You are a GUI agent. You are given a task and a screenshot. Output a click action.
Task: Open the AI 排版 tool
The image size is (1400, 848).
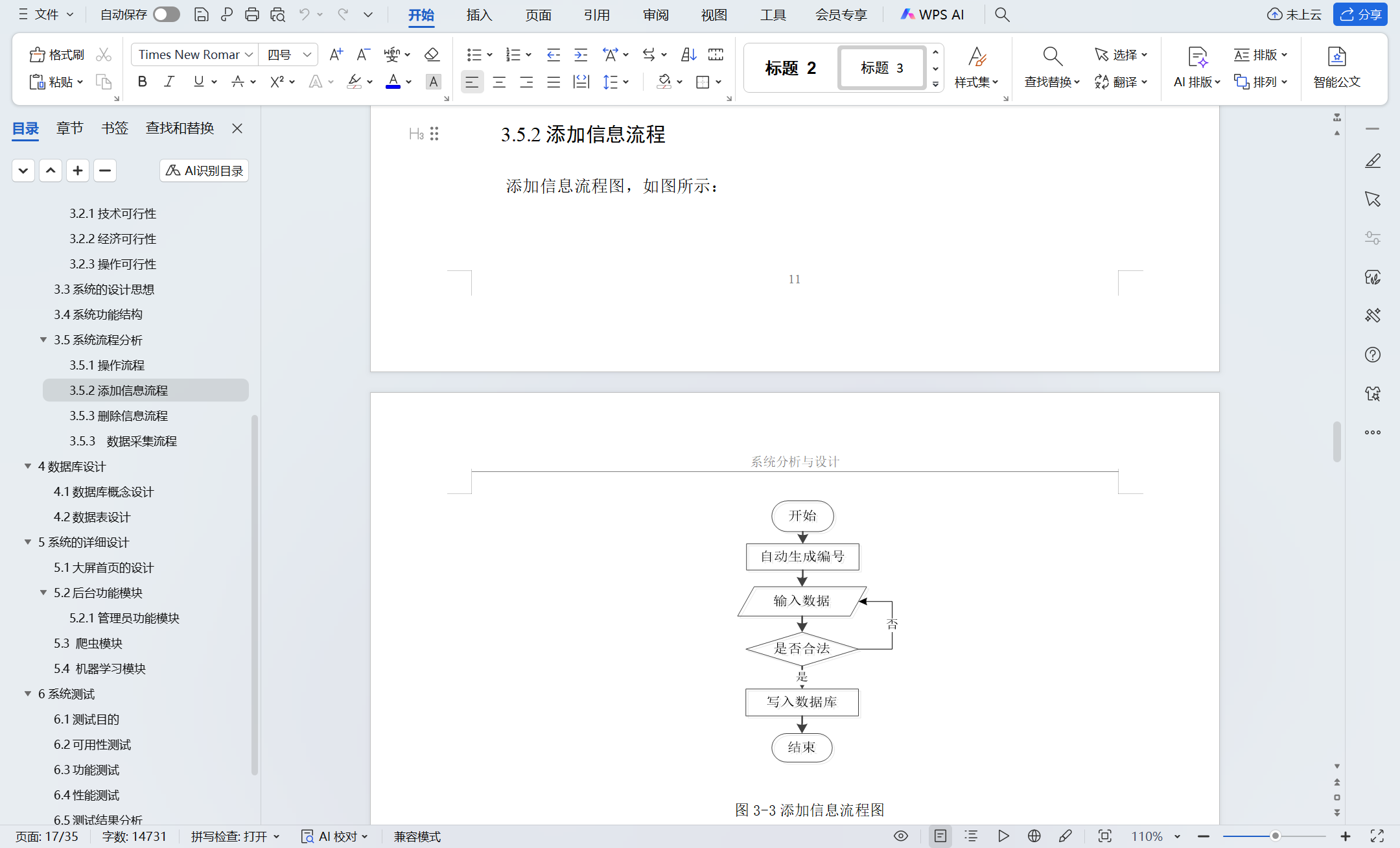tap(1196, 68)
